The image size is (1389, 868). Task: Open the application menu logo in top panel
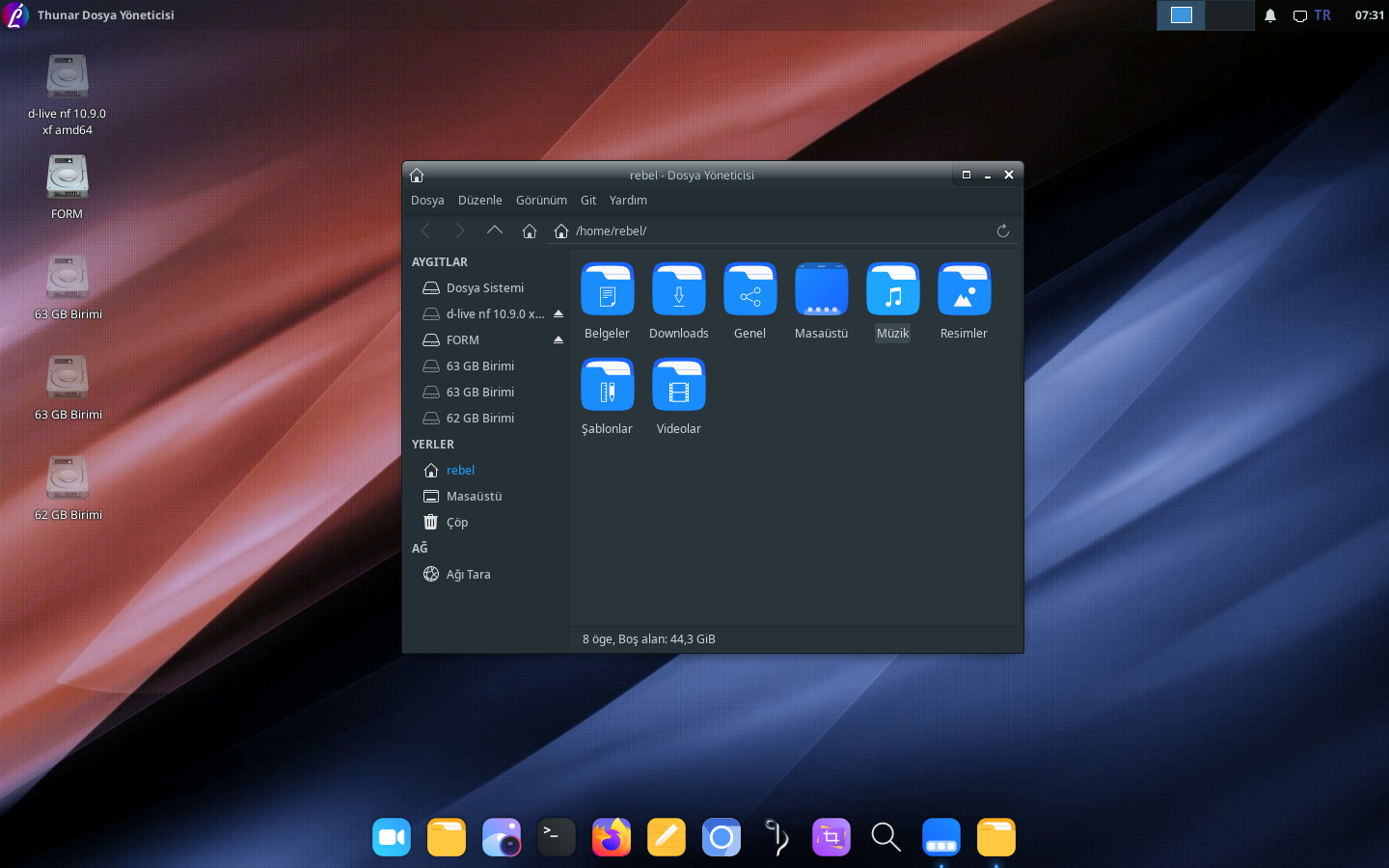pos(15,14)
